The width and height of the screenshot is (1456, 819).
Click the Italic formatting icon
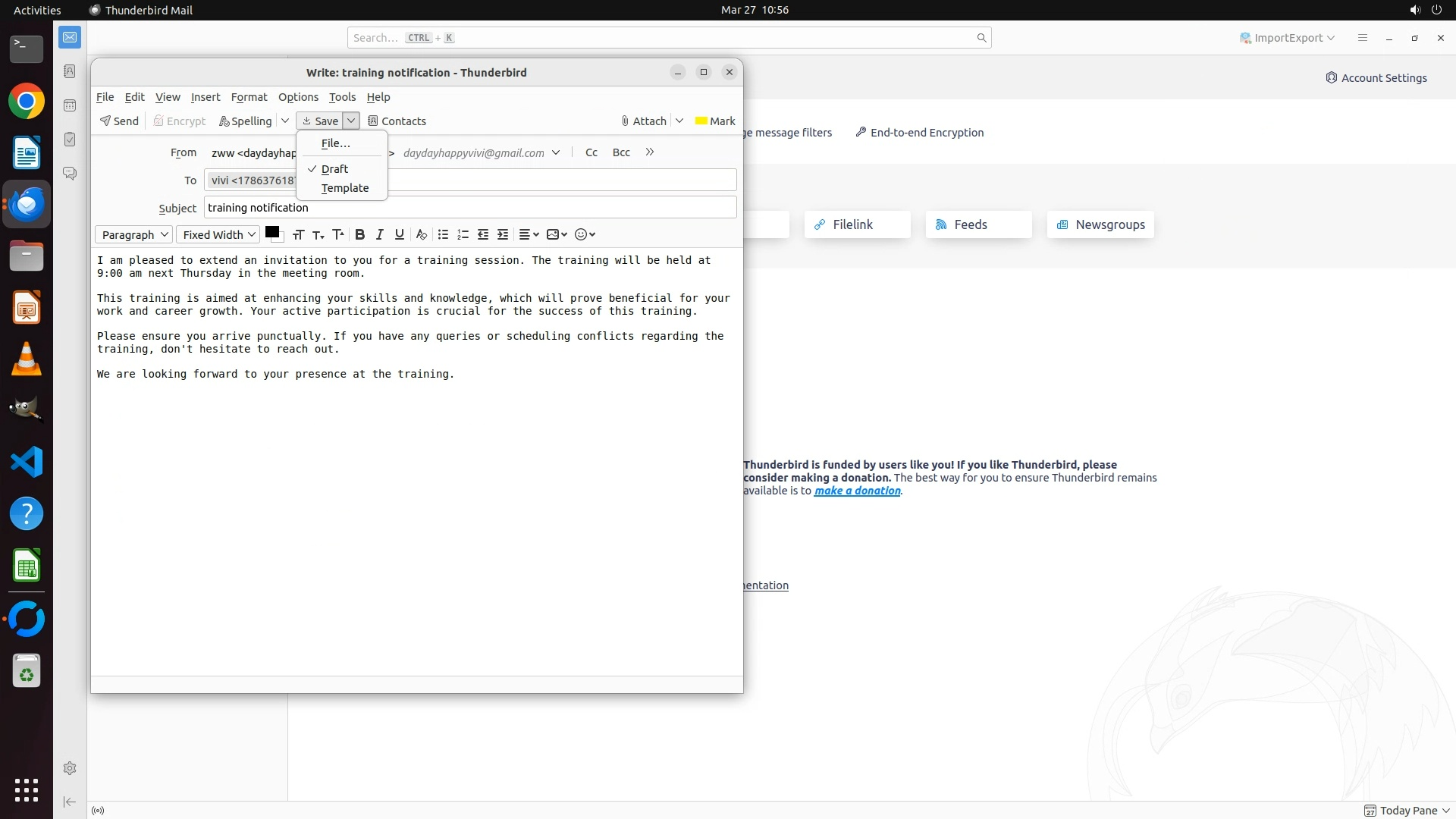(x=380, y=234)
